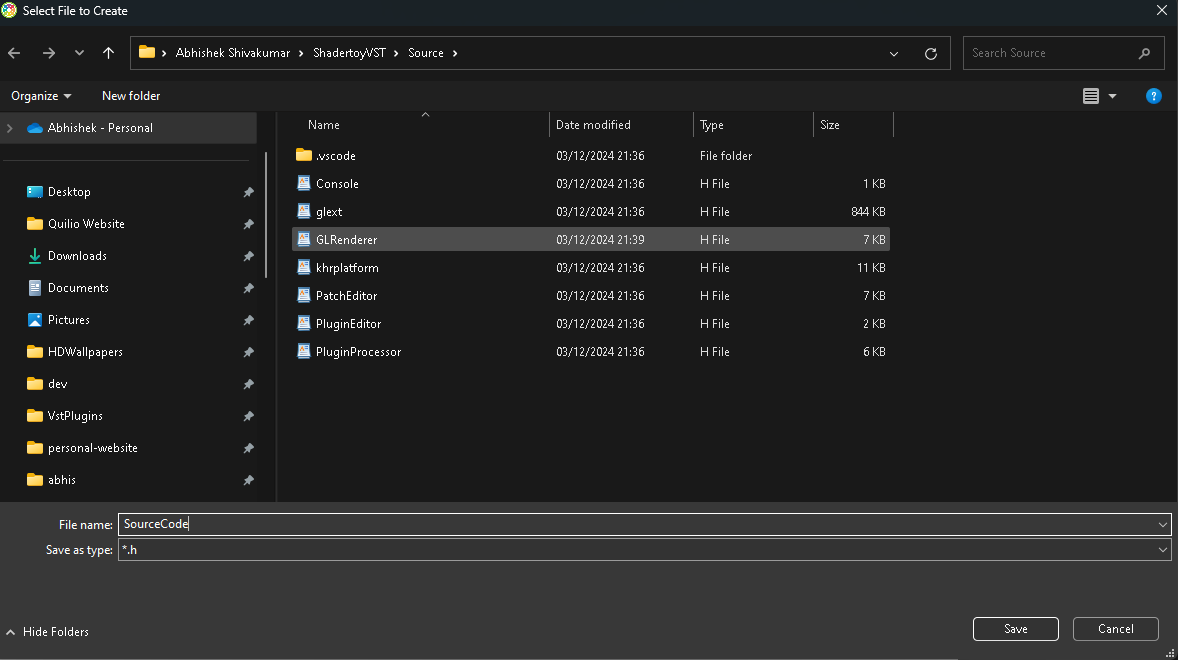Open Downloads in the sidebar
The height and width of the screenshot is (660, 1178).
coord(77,255)
